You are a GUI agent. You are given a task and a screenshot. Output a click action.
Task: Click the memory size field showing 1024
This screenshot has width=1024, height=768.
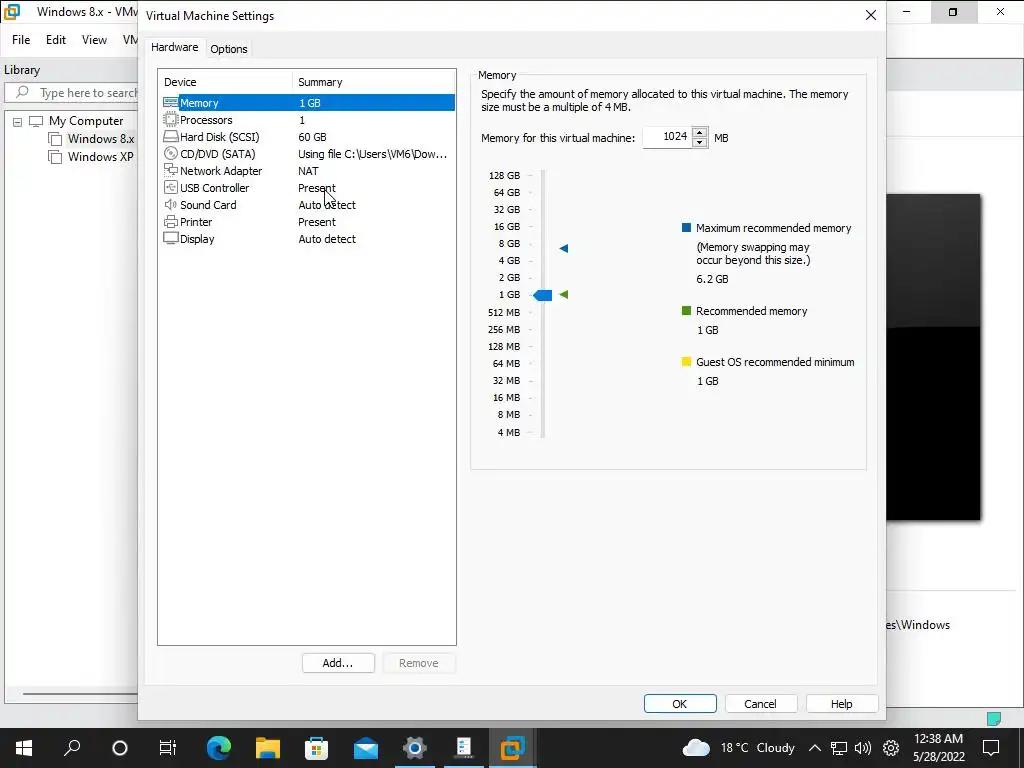click(667, 136)
